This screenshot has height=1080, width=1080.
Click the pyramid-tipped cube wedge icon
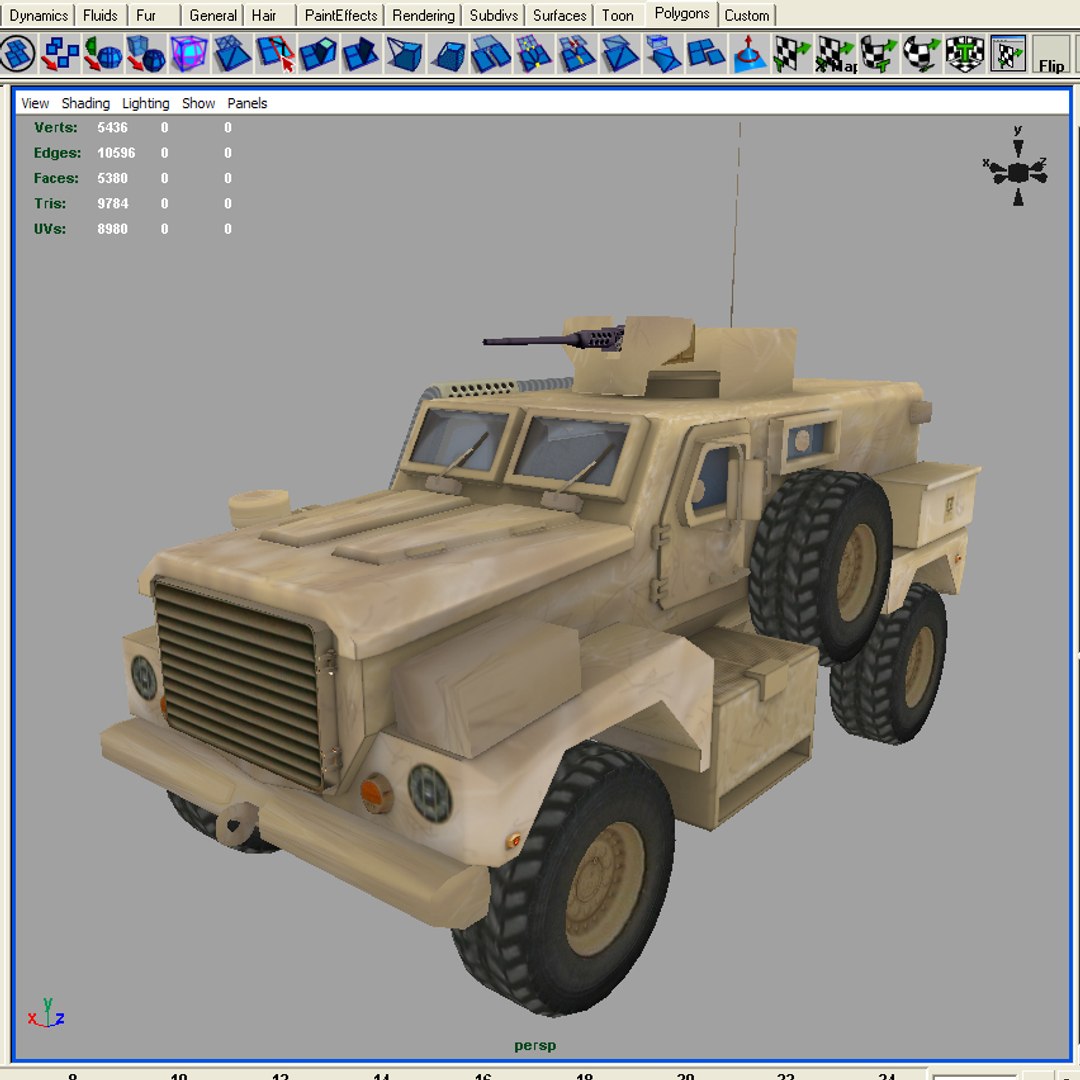coord(404,54)
